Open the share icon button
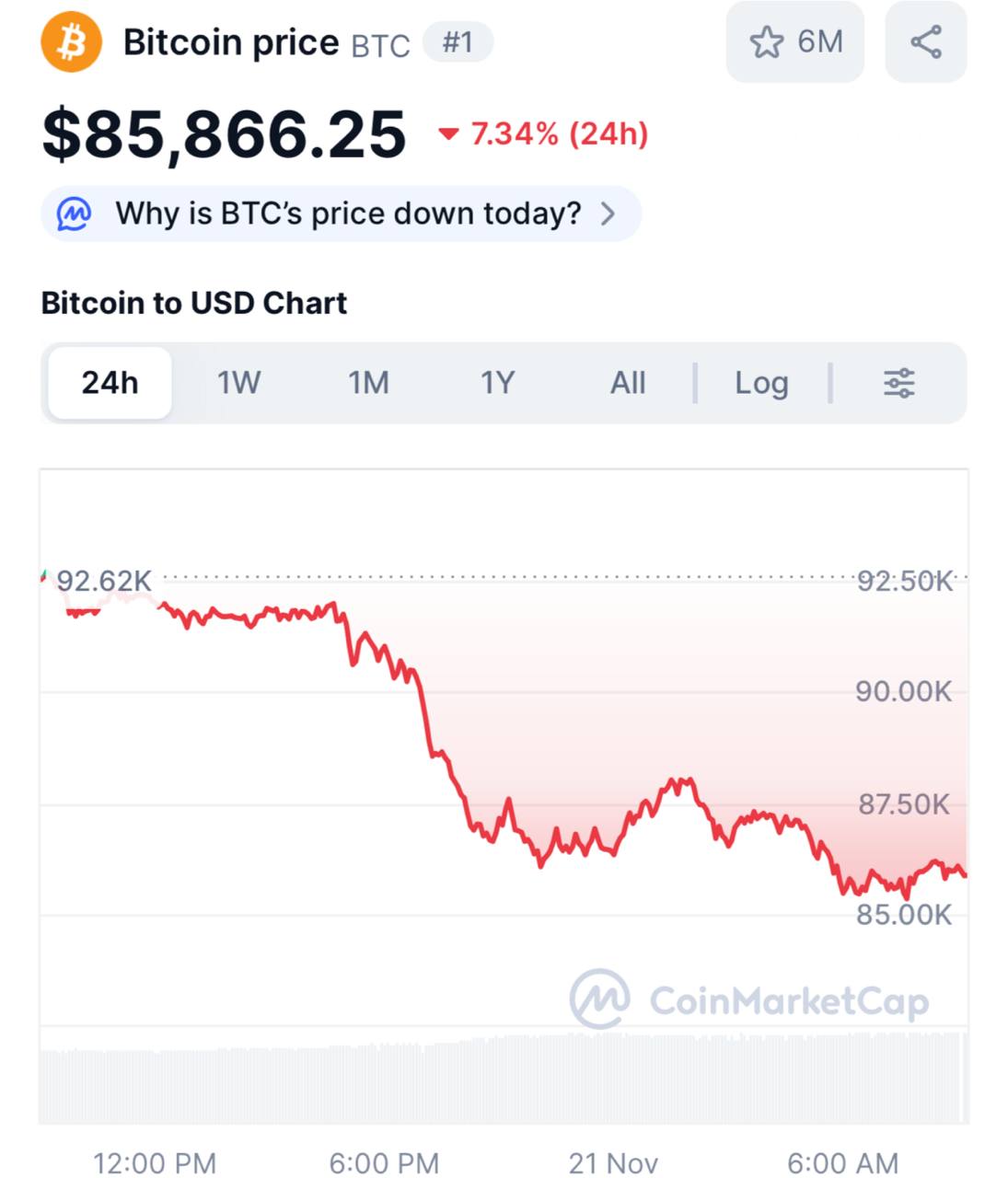Image resolution: width=1008 pixels, height=1178 pixels. tap(925, 42)
